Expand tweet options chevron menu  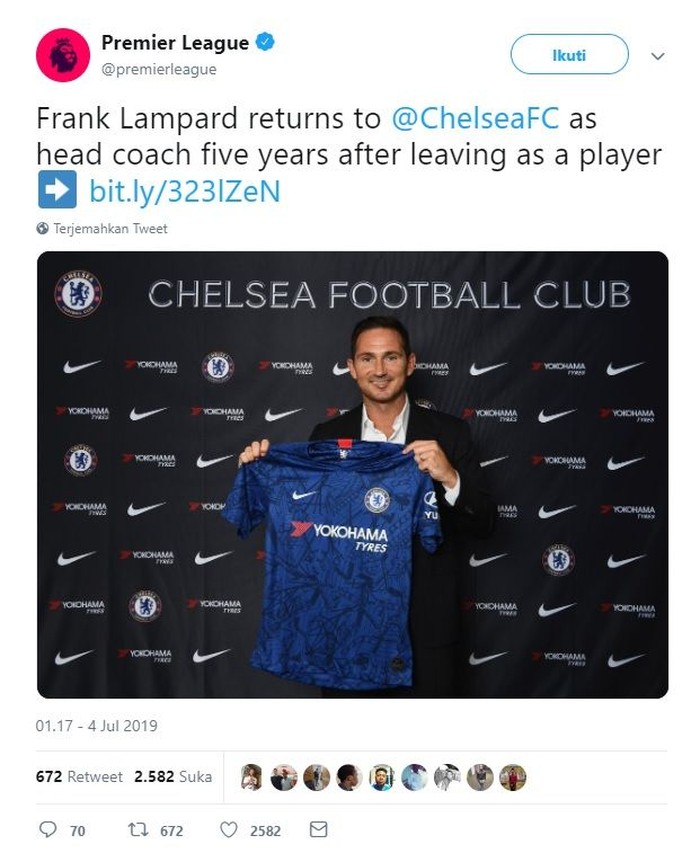pos(657,56)
